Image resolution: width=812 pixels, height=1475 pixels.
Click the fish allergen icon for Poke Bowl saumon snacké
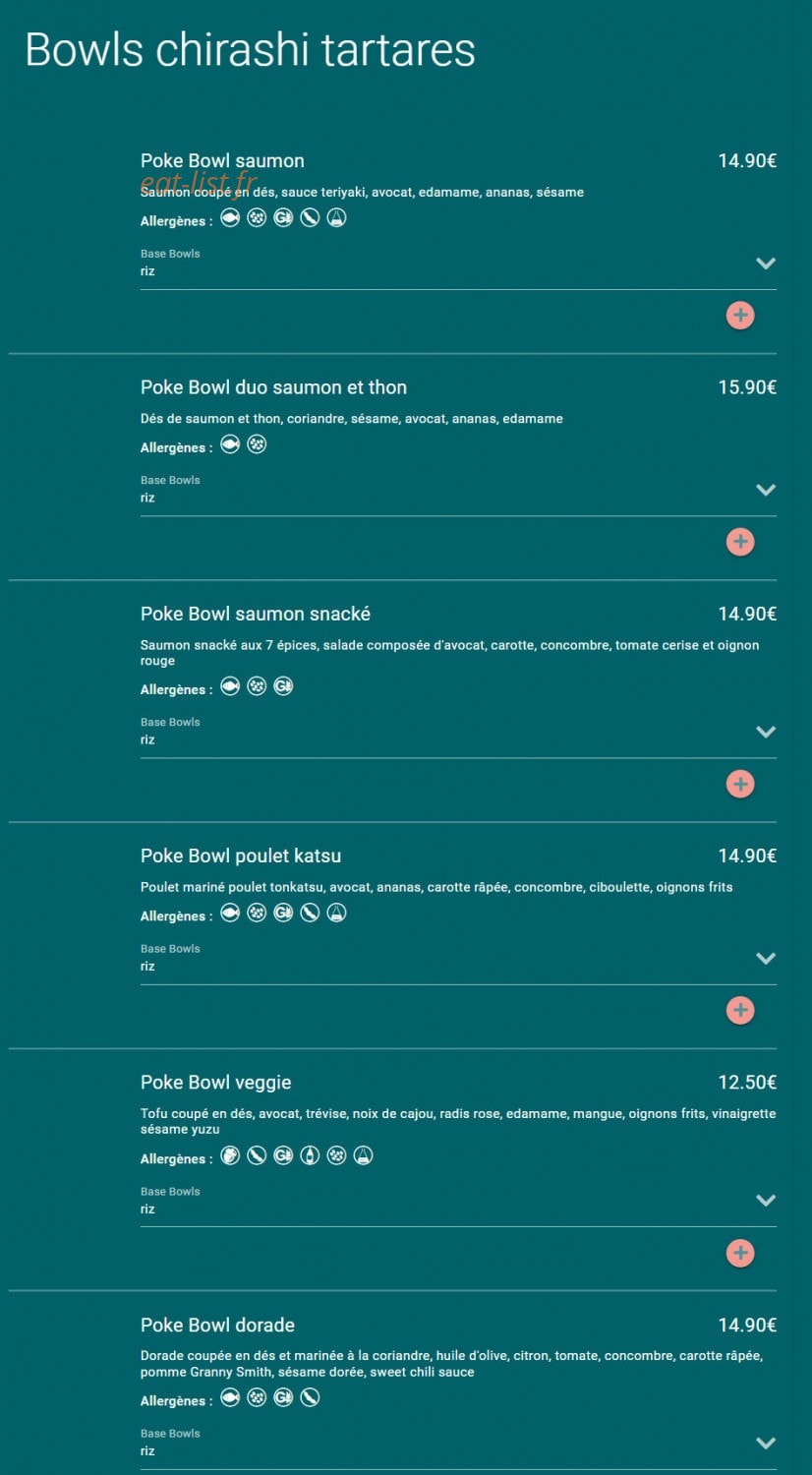230,686
